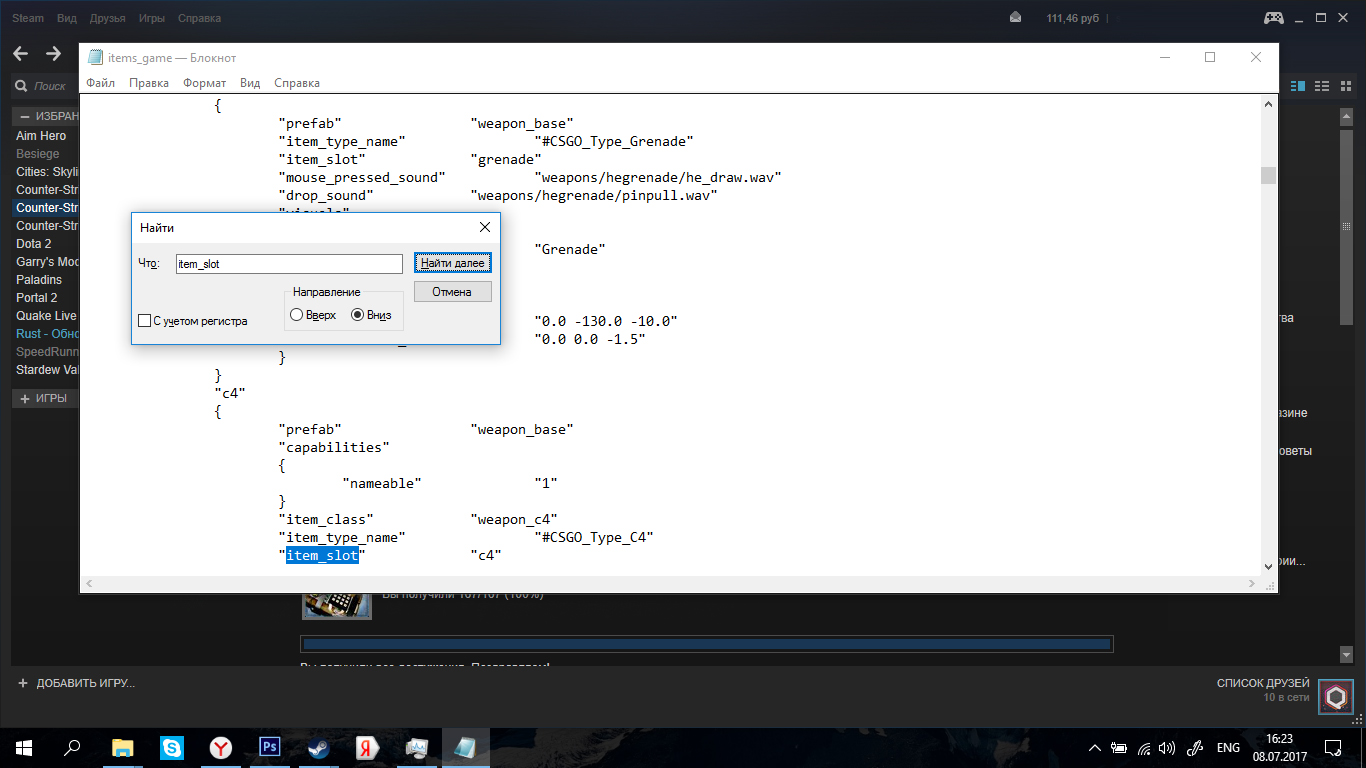Open Notepad Файл menu
This screenshot has width=1366, height=768.
[x=100, y=83]
